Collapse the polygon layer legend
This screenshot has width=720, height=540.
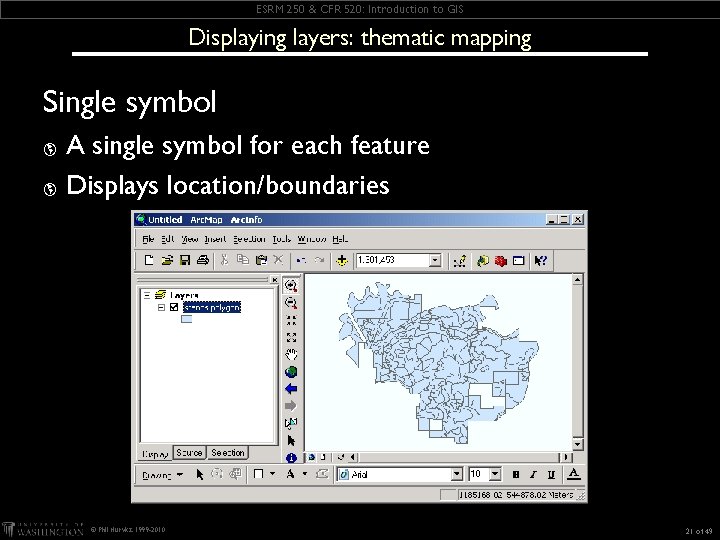coord(161,307)
